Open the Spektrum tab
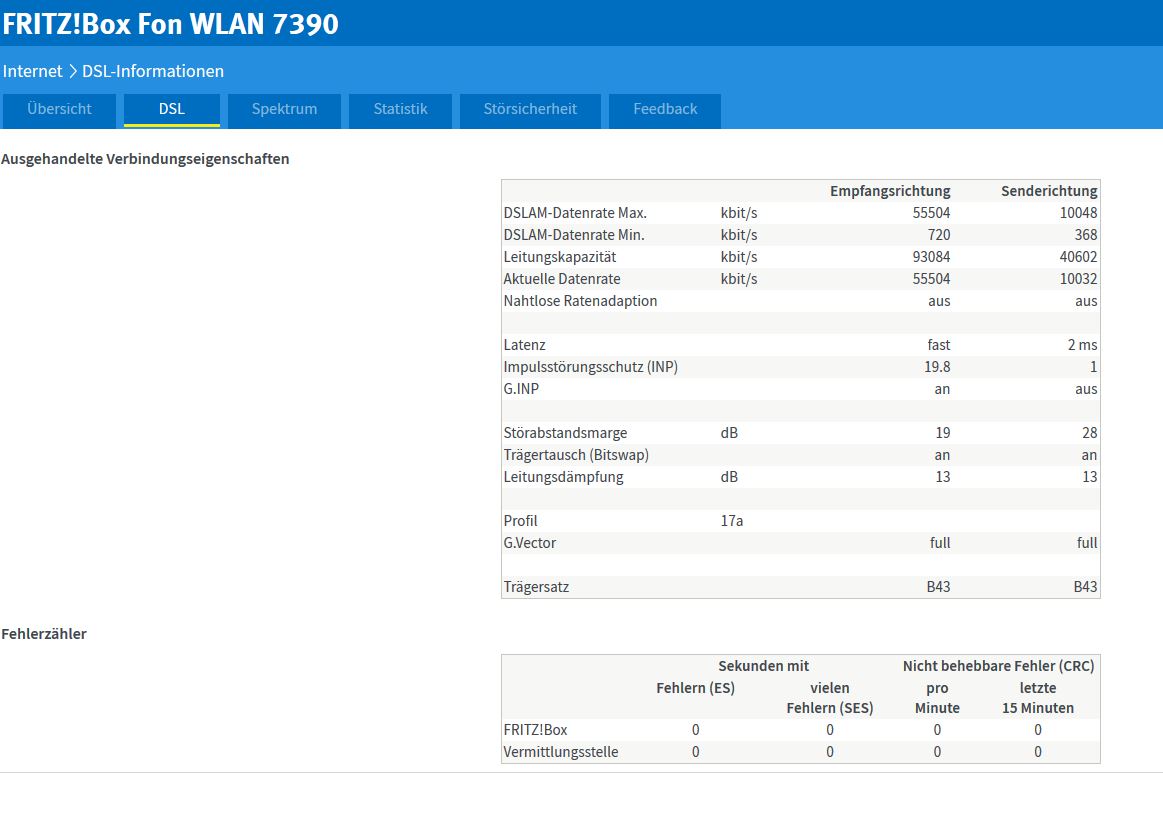The image size is (1163, 821). coord(284,109)
